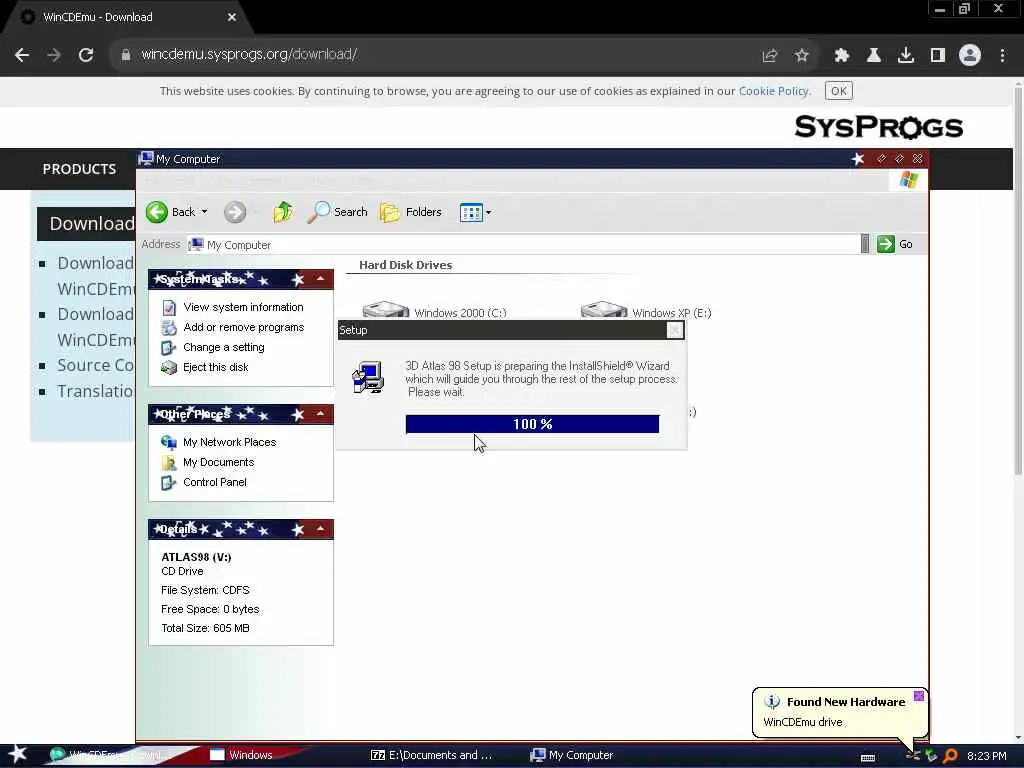Click the Source Co... website link
The image size is (1024, 768).
pyautogui.click(x=95, y=365)
